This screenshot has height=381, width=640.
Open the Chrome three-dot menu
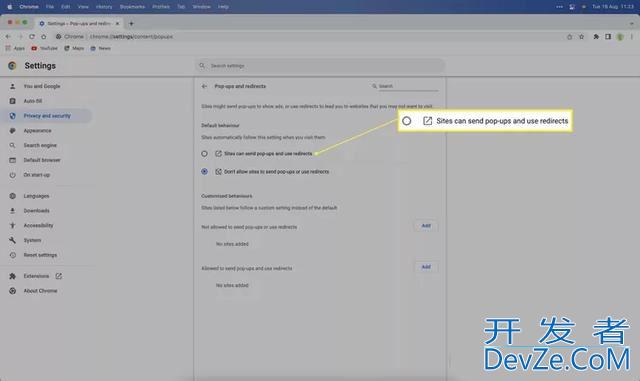632,37
